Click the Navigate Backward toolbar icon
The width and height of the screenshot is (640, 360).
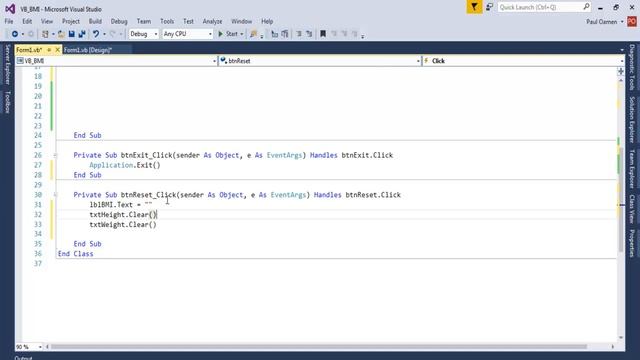15,34
